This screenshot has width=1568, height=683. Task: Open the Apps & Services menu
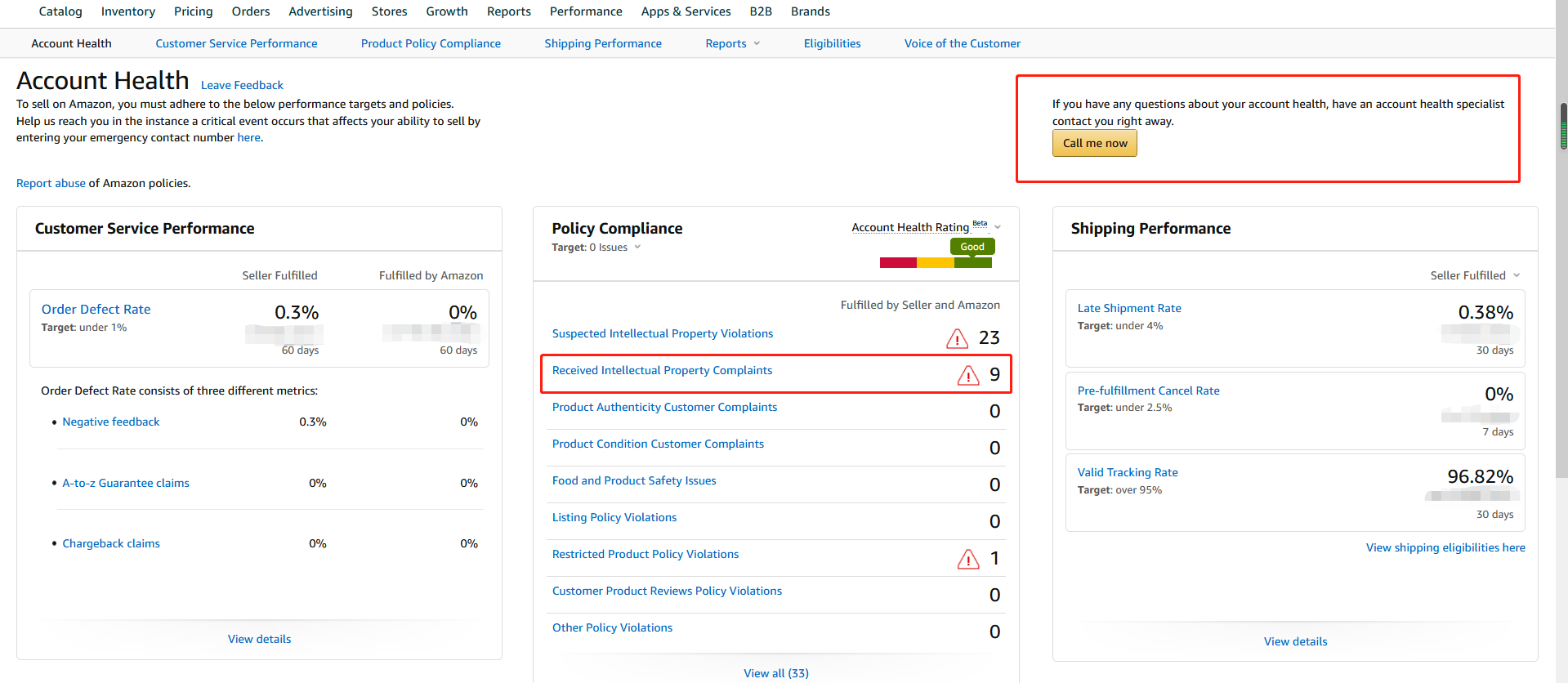(x=686, y=11)
